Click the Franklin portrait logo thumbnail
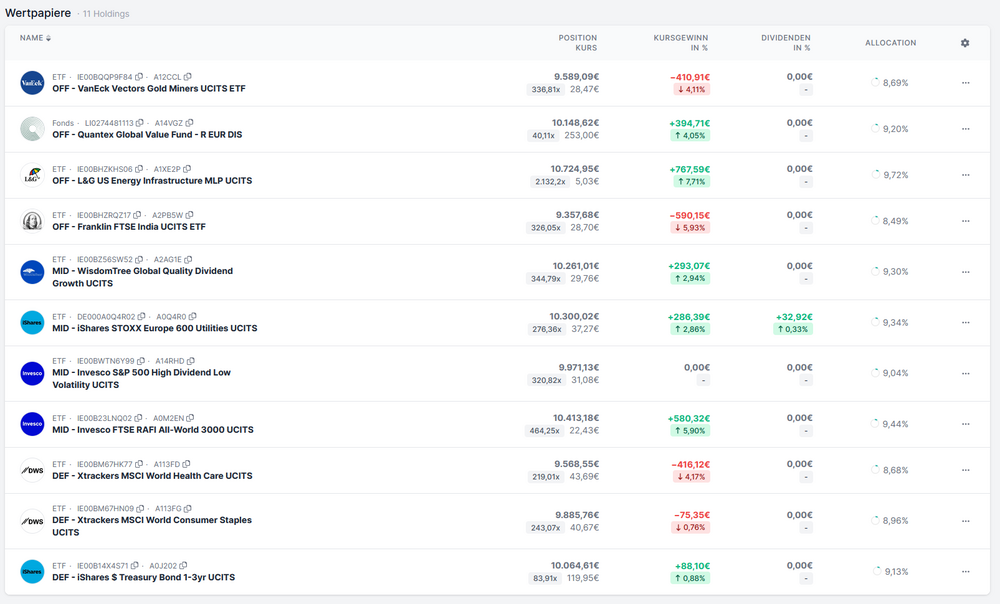1000x604 pixels. pyautogui.click(x=33, y=221)
